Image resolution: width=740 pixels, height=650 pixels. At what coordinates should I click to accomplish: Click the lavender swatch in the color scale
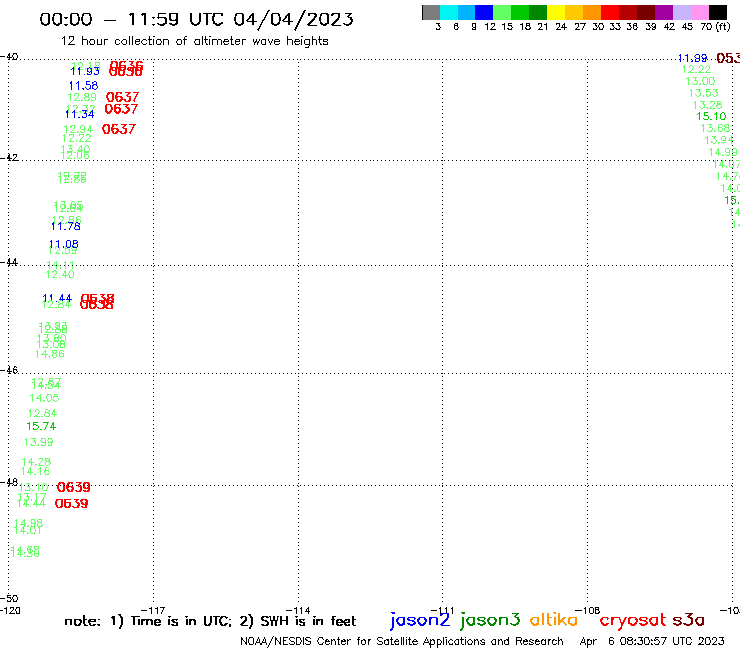(x=681, y=12)
